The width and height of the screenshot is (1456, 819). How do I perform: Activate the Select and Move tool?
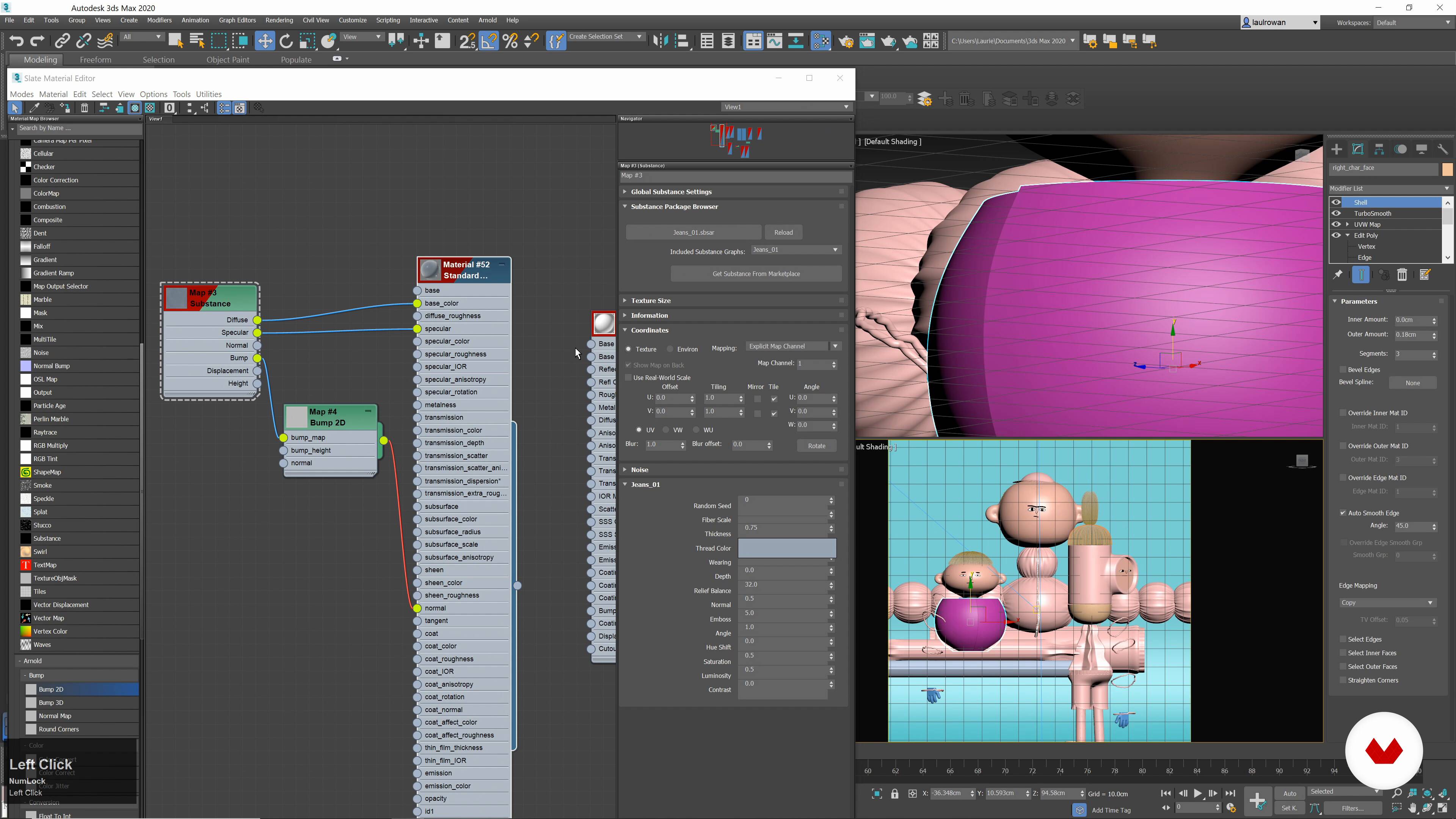point(265,41)
